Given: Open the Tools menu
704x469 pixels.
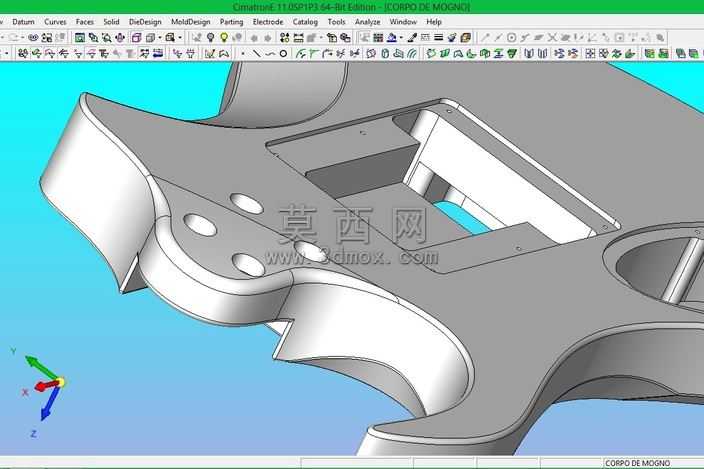Looking at the screenshot, I should (x=336, y=22).
